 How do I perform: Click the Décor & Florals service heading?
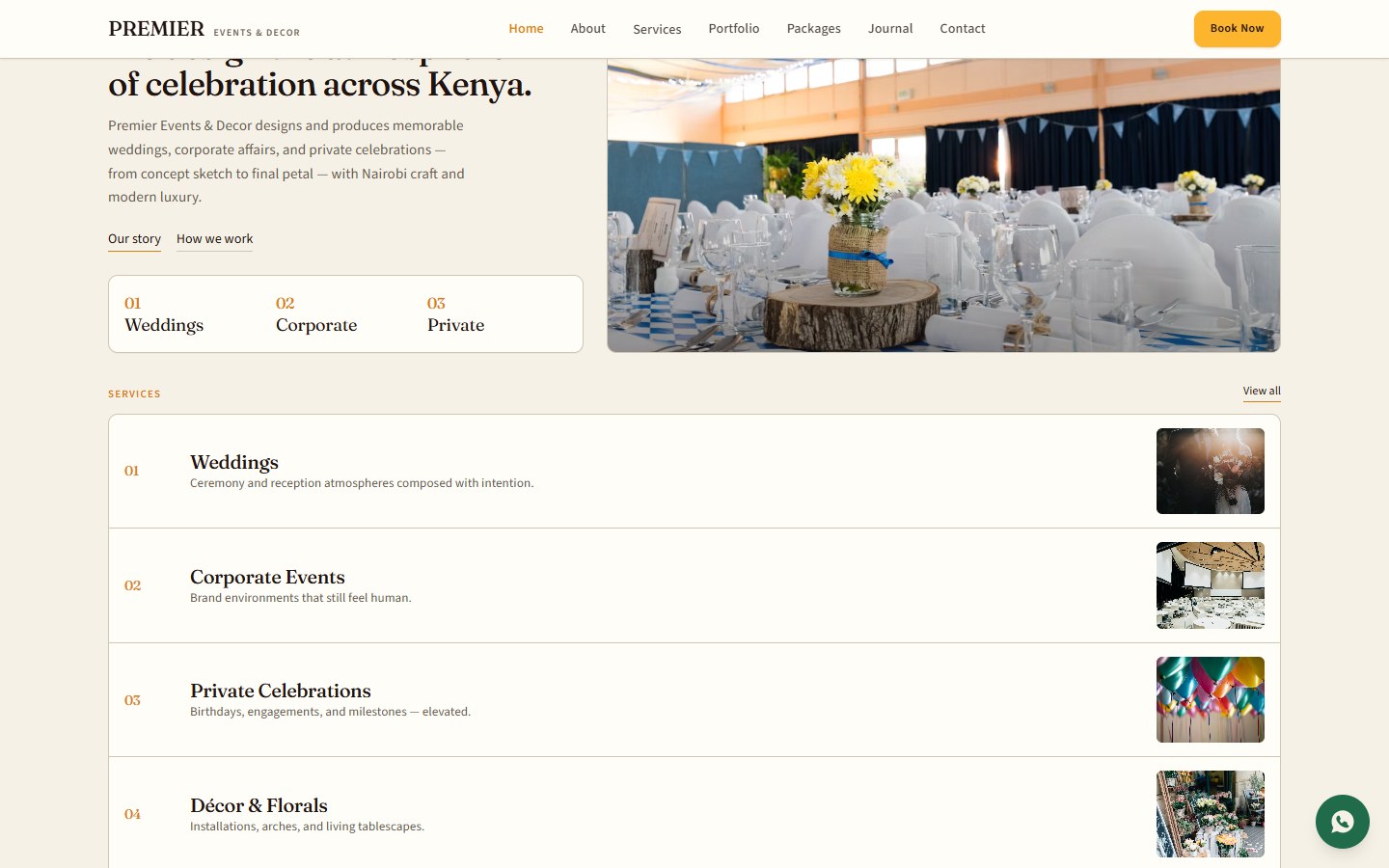pos(259,805)
